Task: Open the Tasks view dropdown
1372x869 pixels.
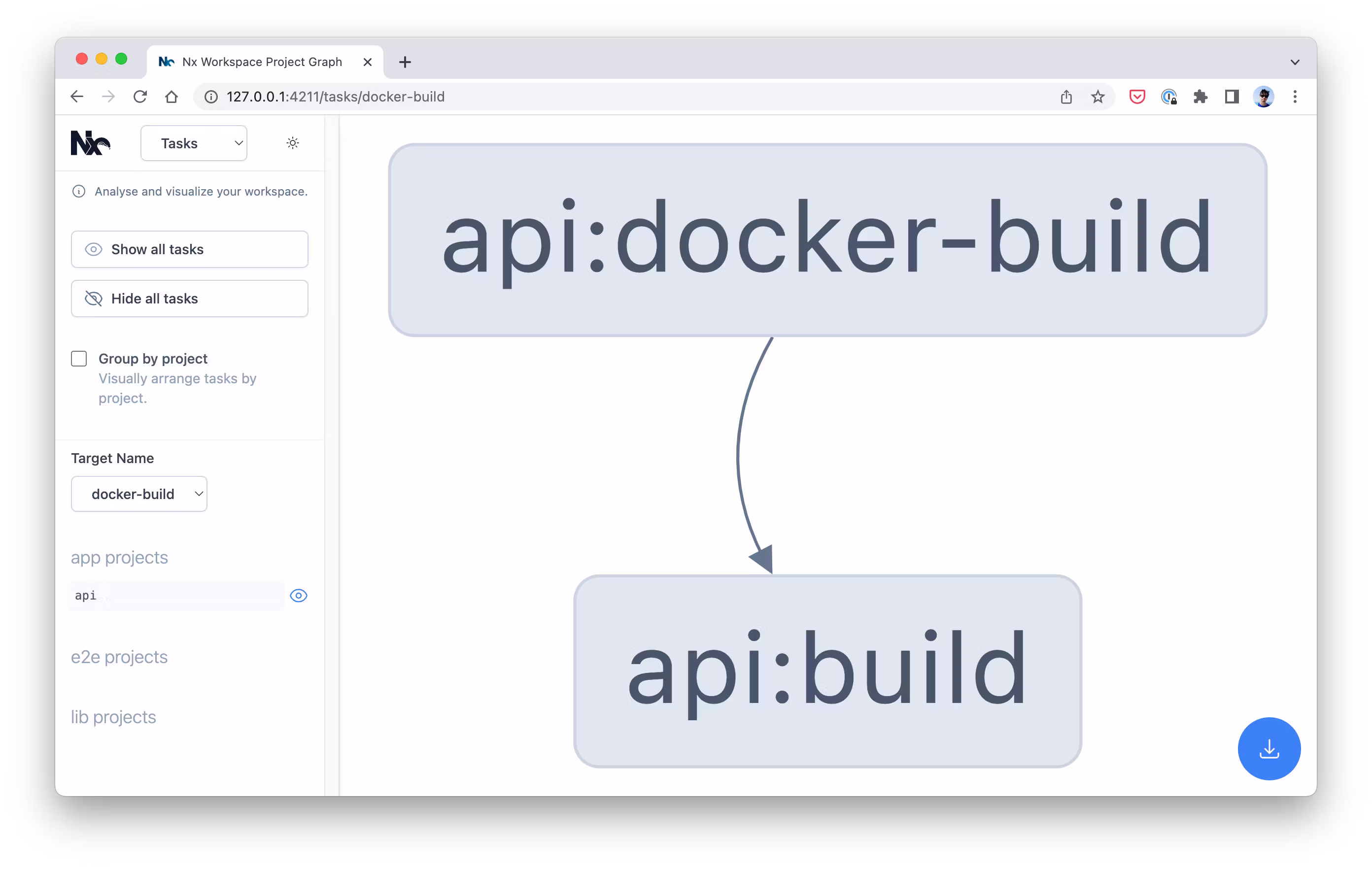Action: click(x=194, y=143)
